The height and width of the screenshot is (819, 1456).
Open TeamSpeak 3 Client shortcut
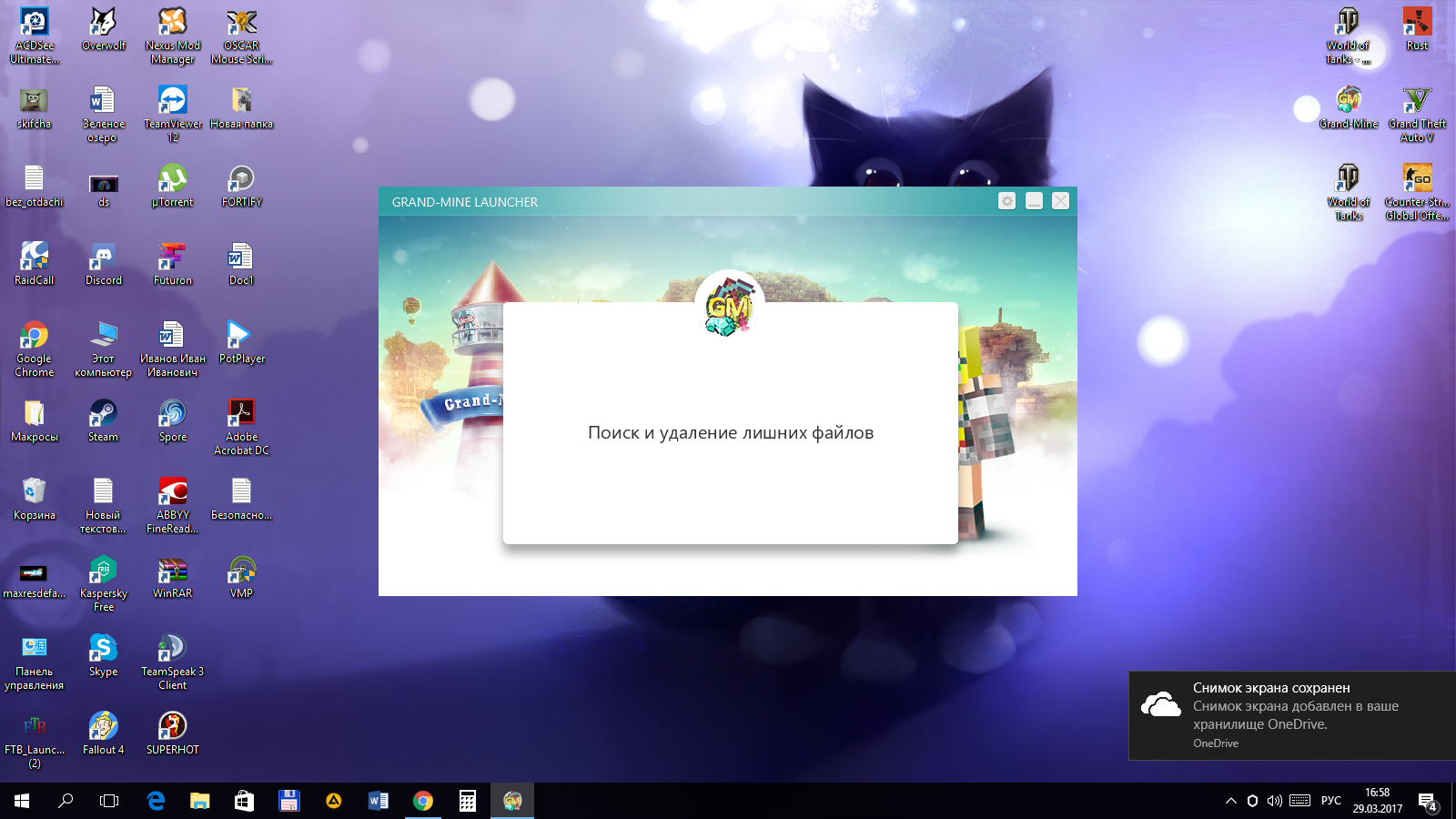173,662
